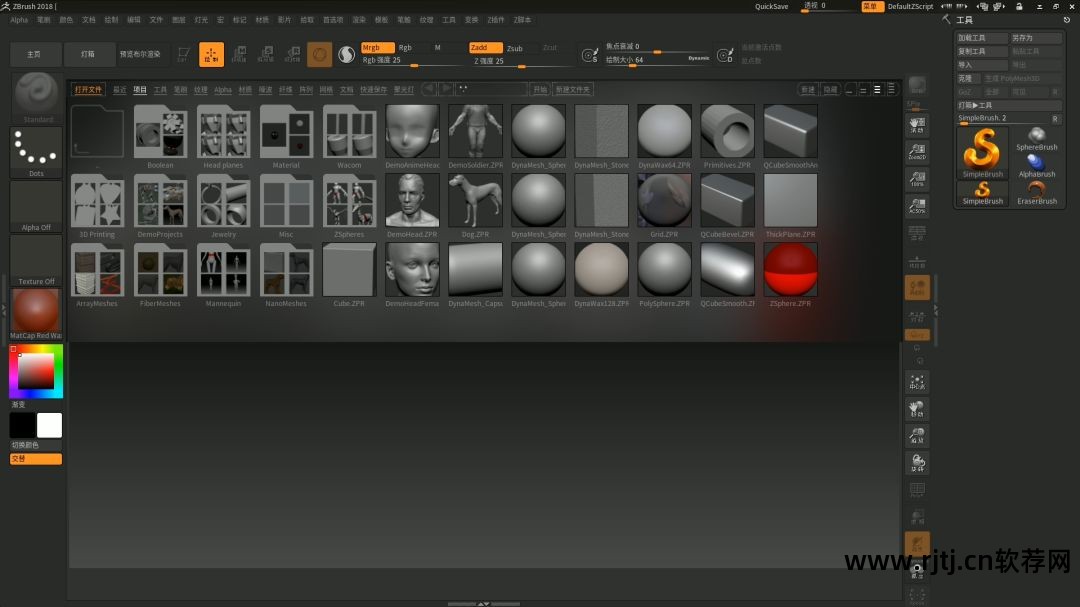Open the Alpha menu
The width and height of the screenshot is (1080, 607).
click(x=19, y=20)
